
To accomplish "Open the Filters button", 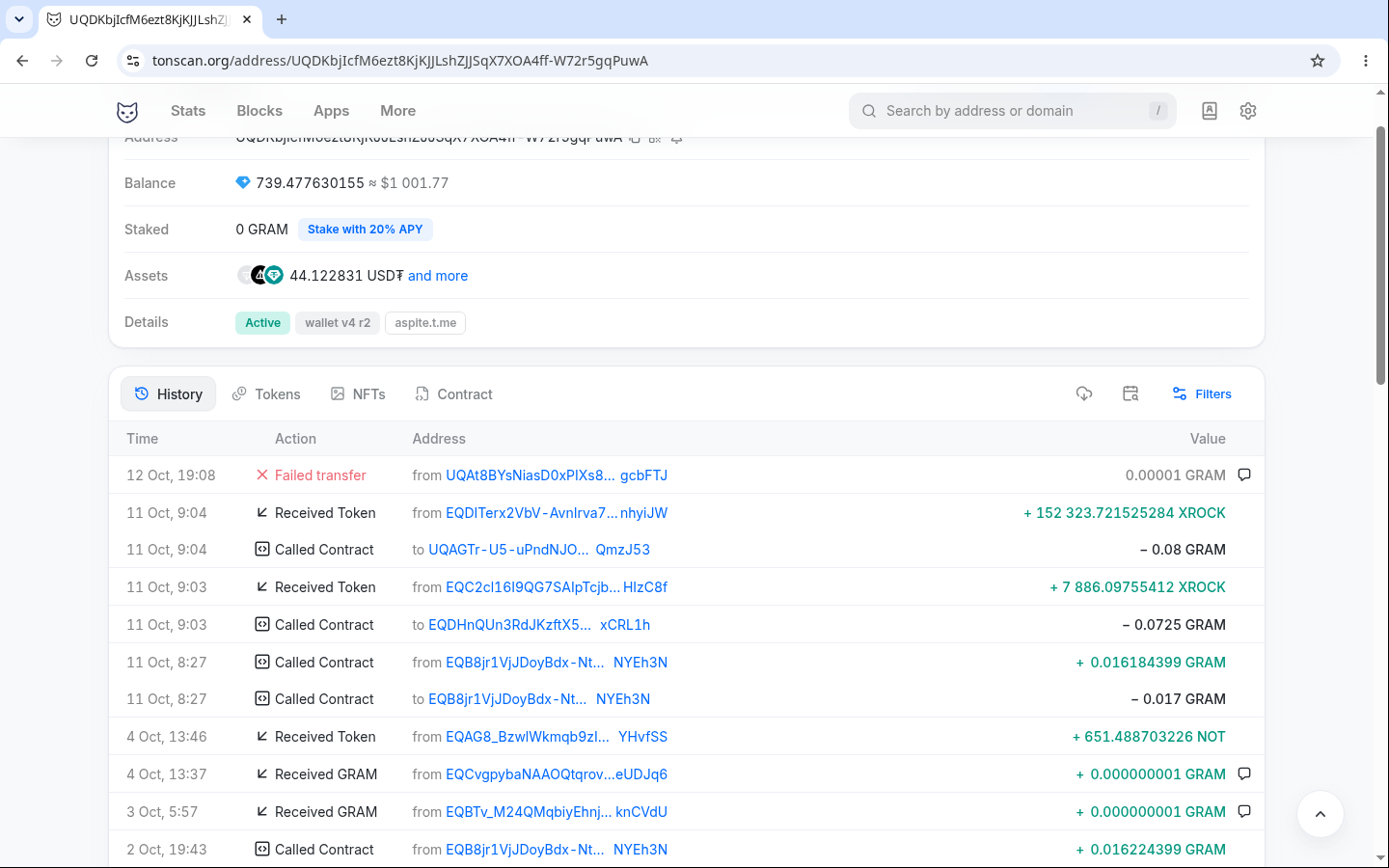I will 1202,393.
